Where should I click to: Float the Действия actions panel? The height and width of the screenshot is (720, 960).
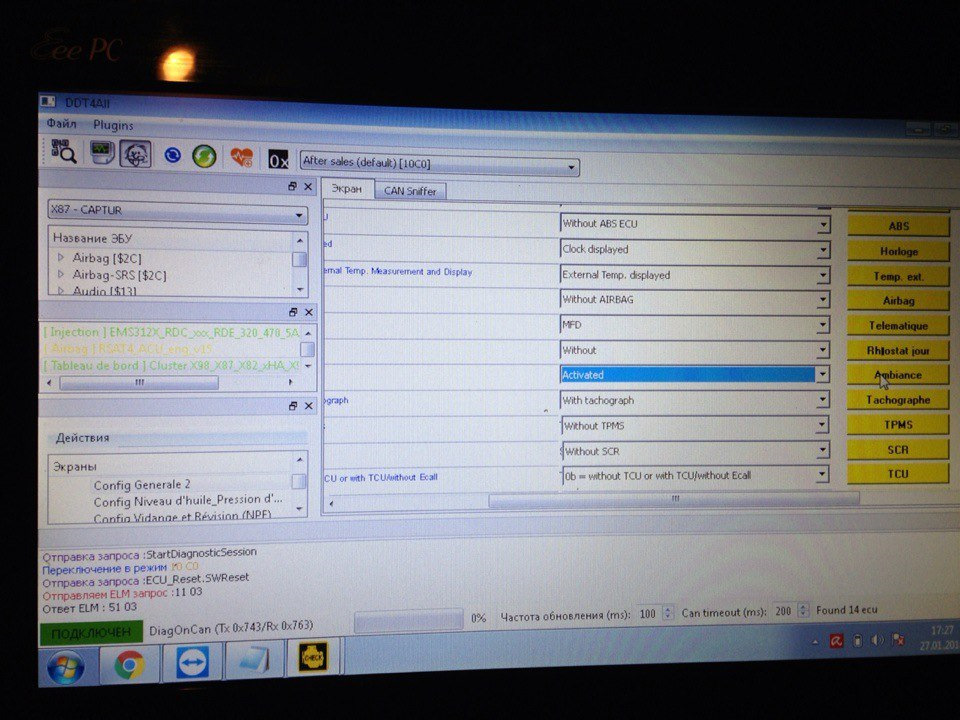293,405
